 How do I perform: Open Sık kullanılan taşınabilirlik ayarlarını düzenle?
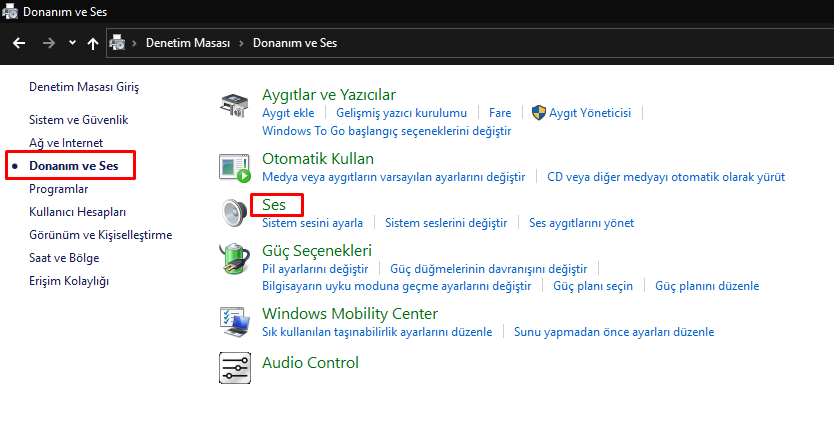tap(377, 332)
